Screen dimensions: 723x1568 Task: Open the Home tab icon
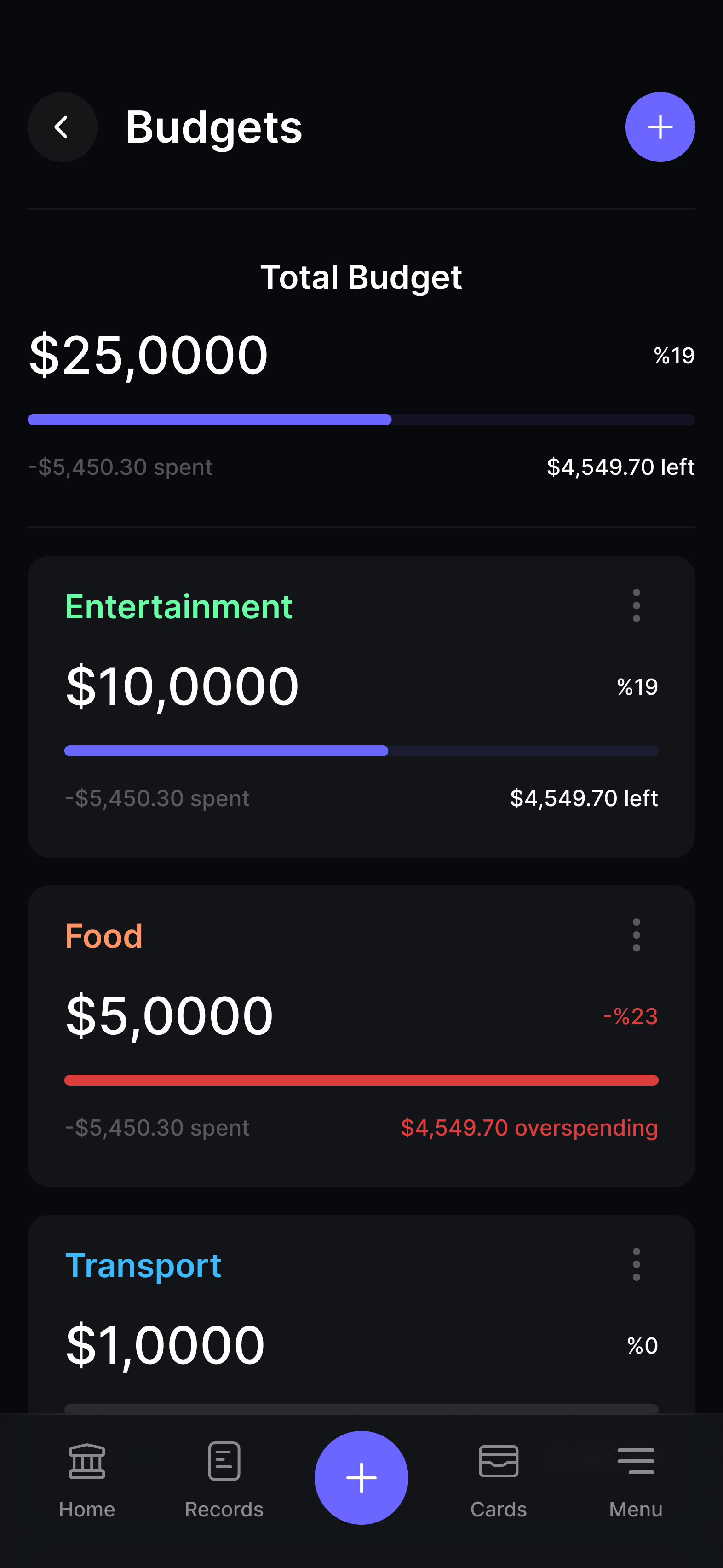pyautogui.click(x=87, y=1461)
